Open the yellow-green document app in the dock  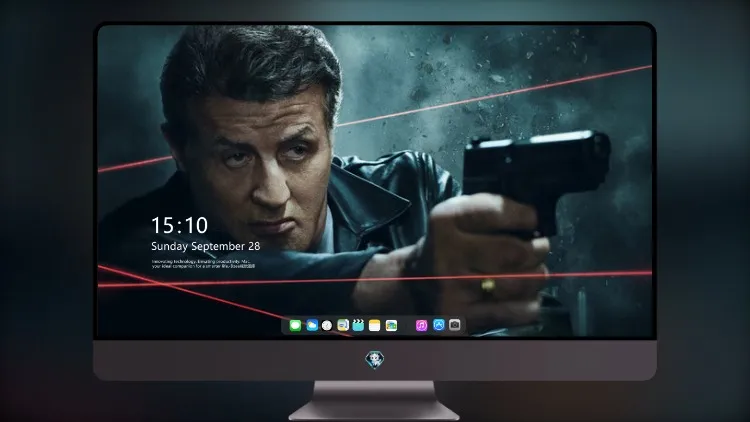pos(342,325)
